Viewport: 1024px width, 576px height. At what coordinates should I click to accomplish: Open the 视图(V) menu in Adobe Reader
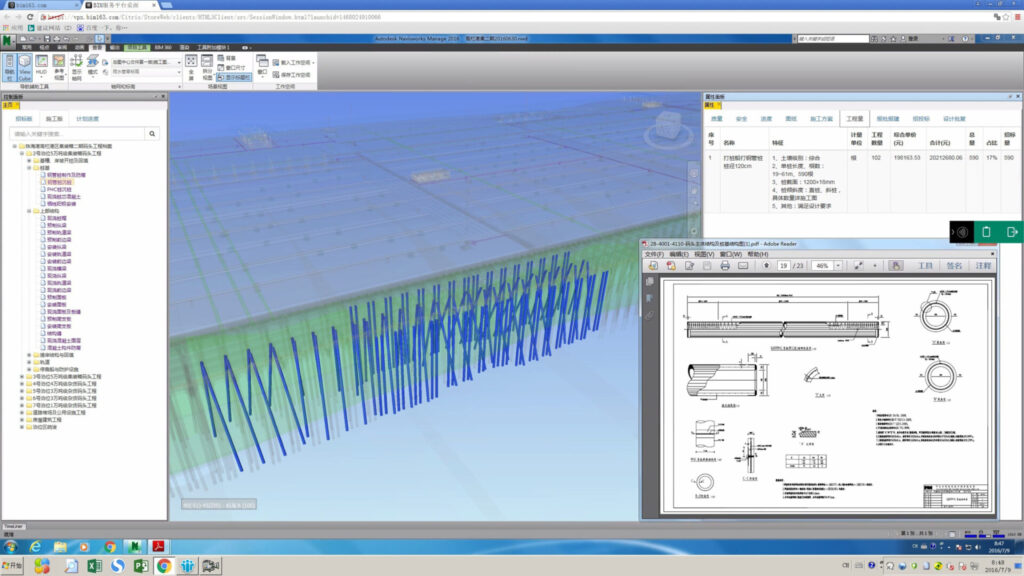click(x=706, y=254)
